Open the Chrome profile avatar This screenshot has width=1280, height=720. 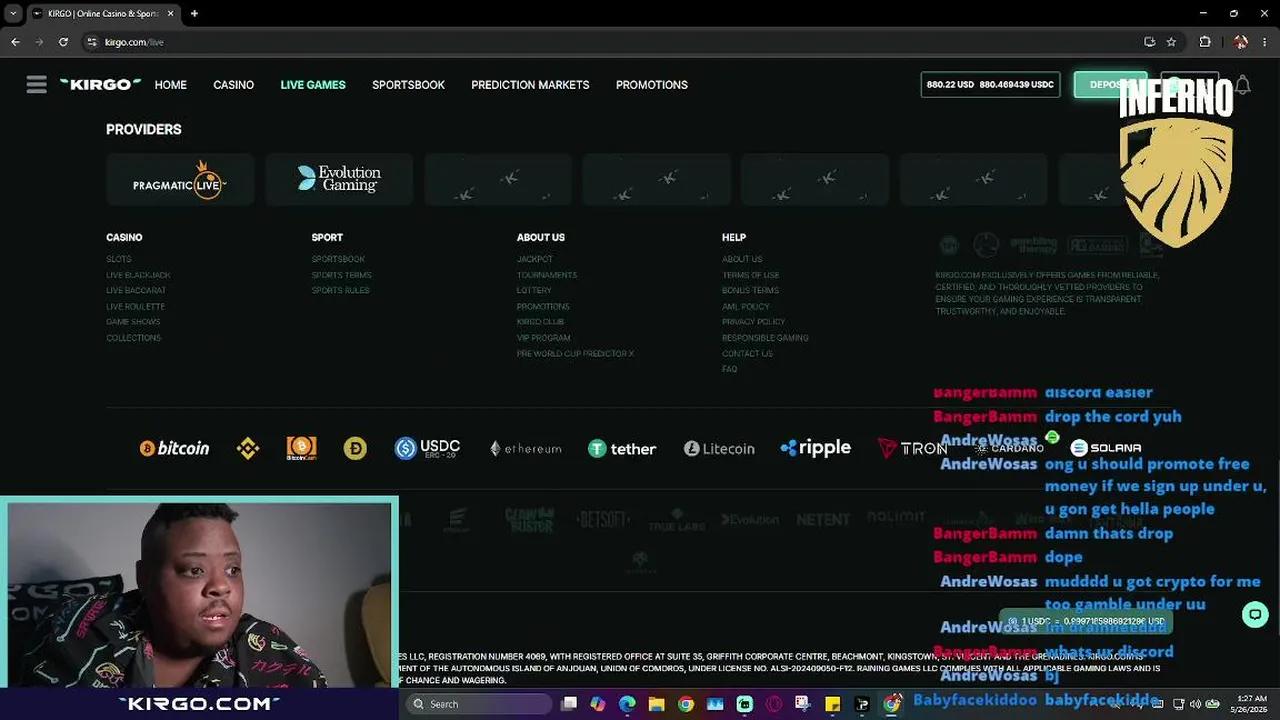pos(1241,42)
